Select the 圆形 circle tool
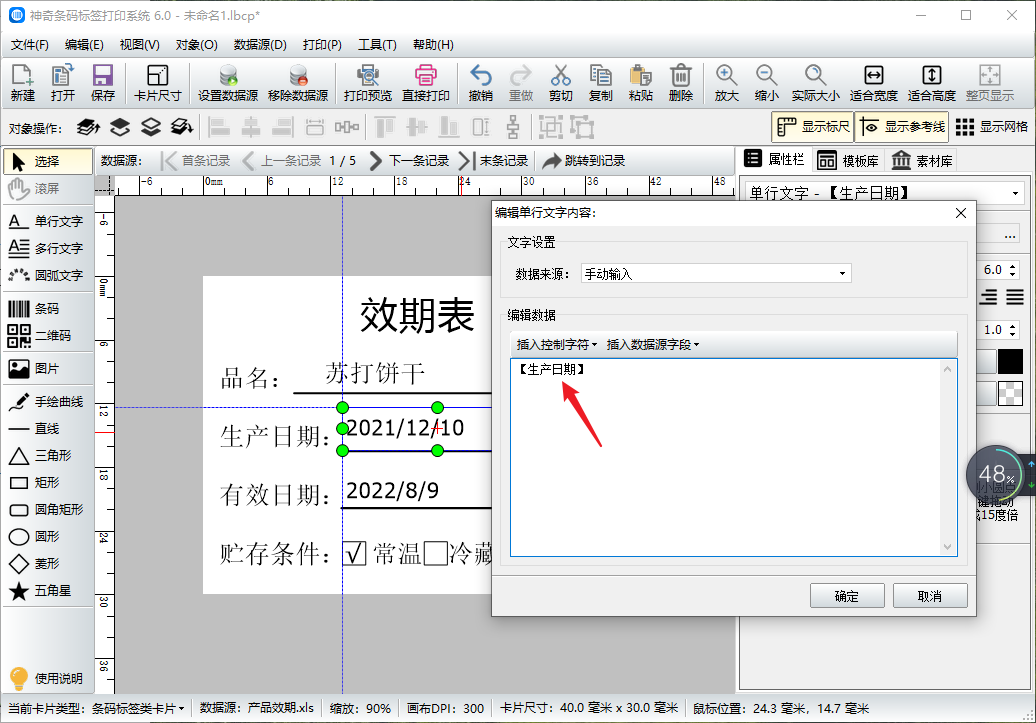Viewport: 1036px width, 723px height. click(x=48, y=537)
